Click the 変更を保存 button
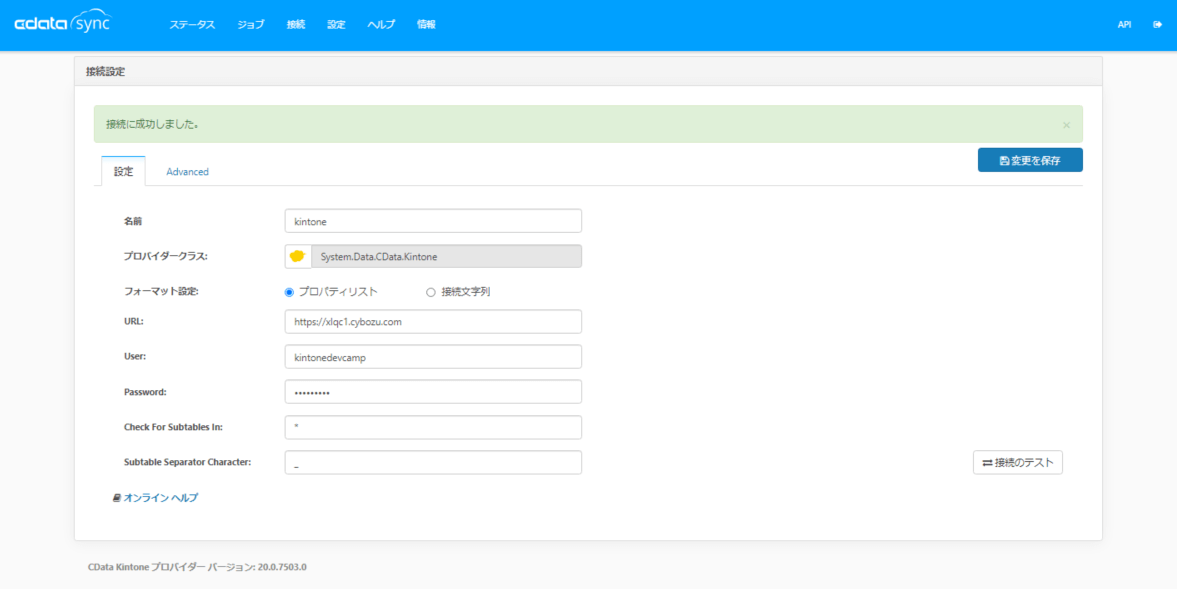 click(1030, 160)
